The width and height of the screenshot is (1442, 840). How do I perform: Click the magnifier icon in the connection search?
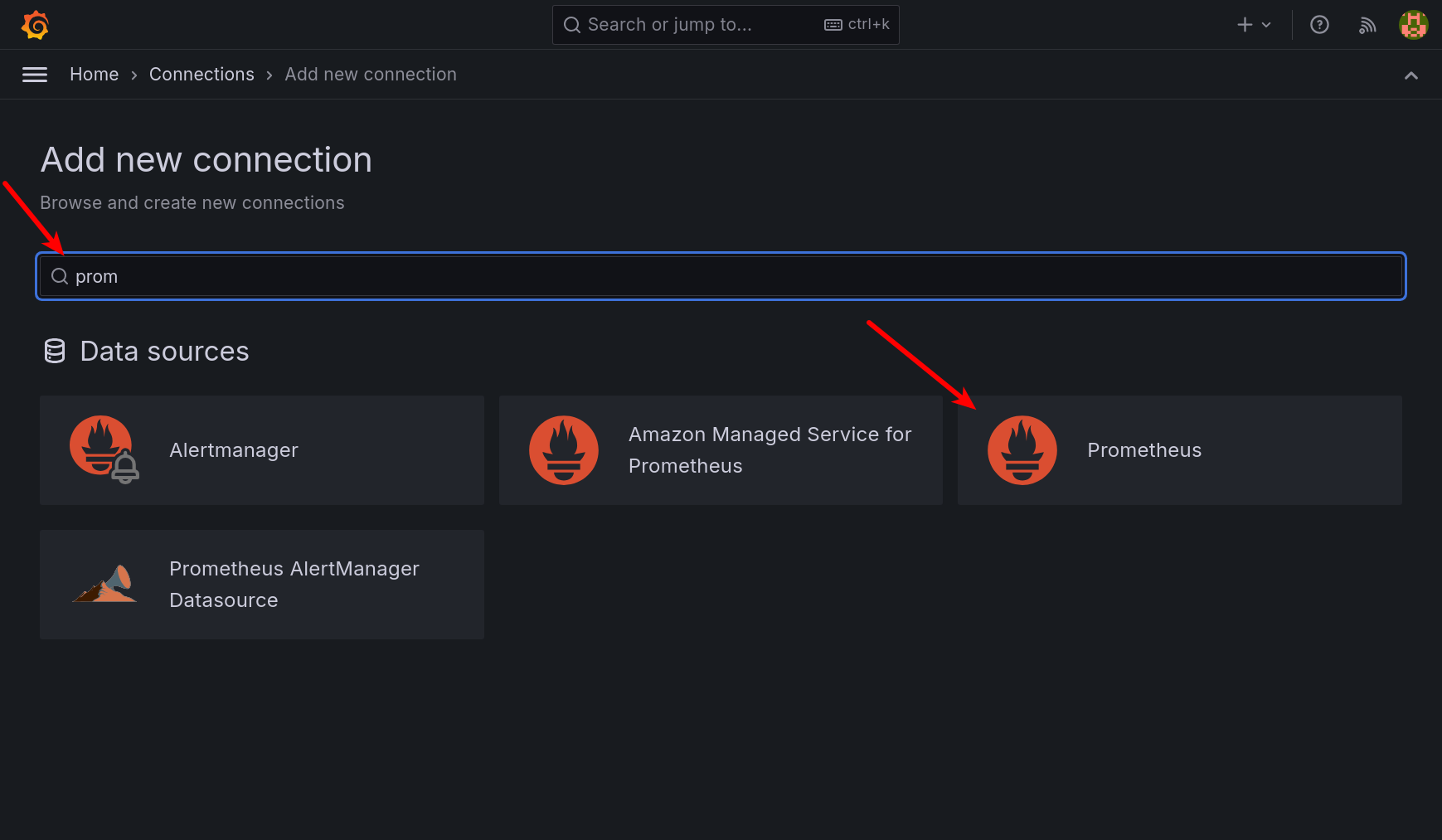[x=60, y=276]
